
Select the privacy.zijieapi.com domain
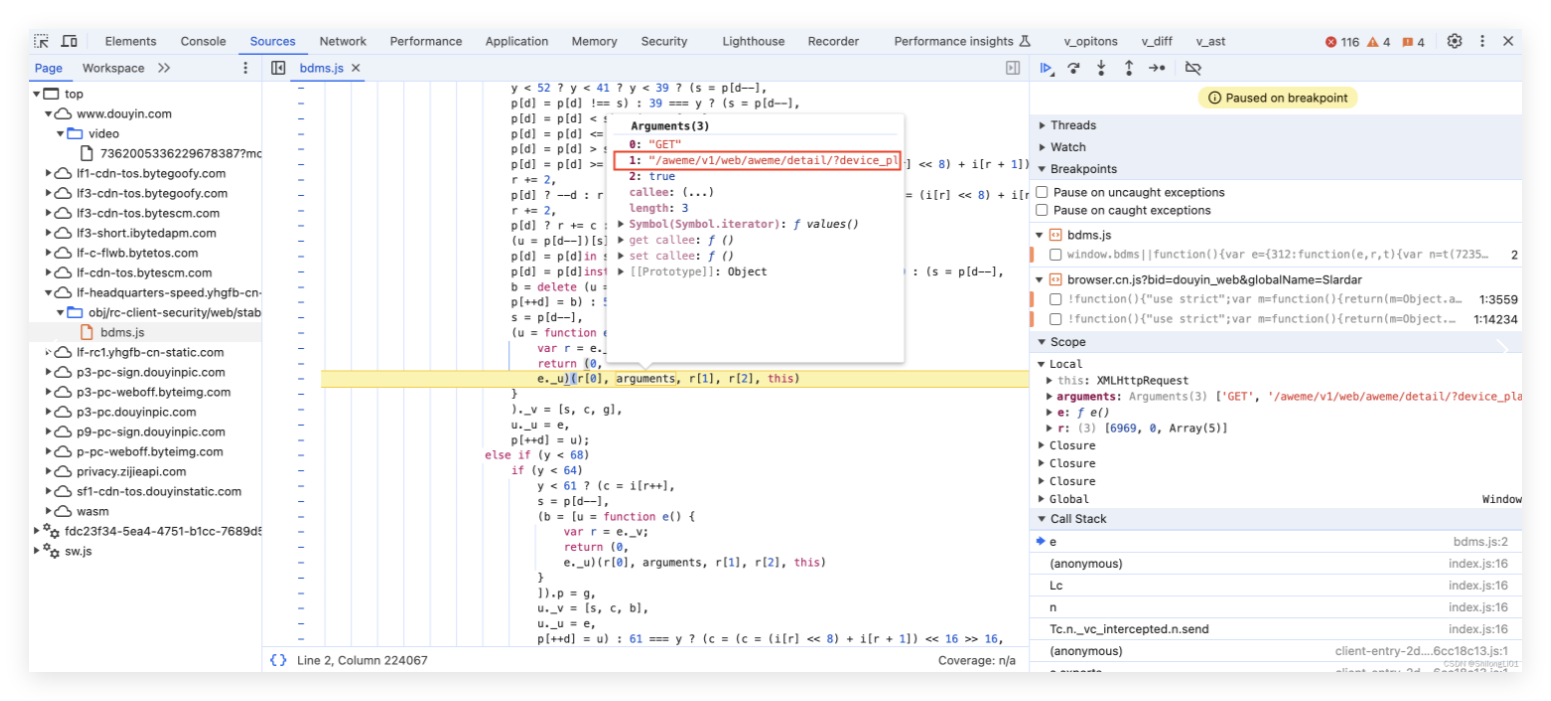click(x=131, y=471)
